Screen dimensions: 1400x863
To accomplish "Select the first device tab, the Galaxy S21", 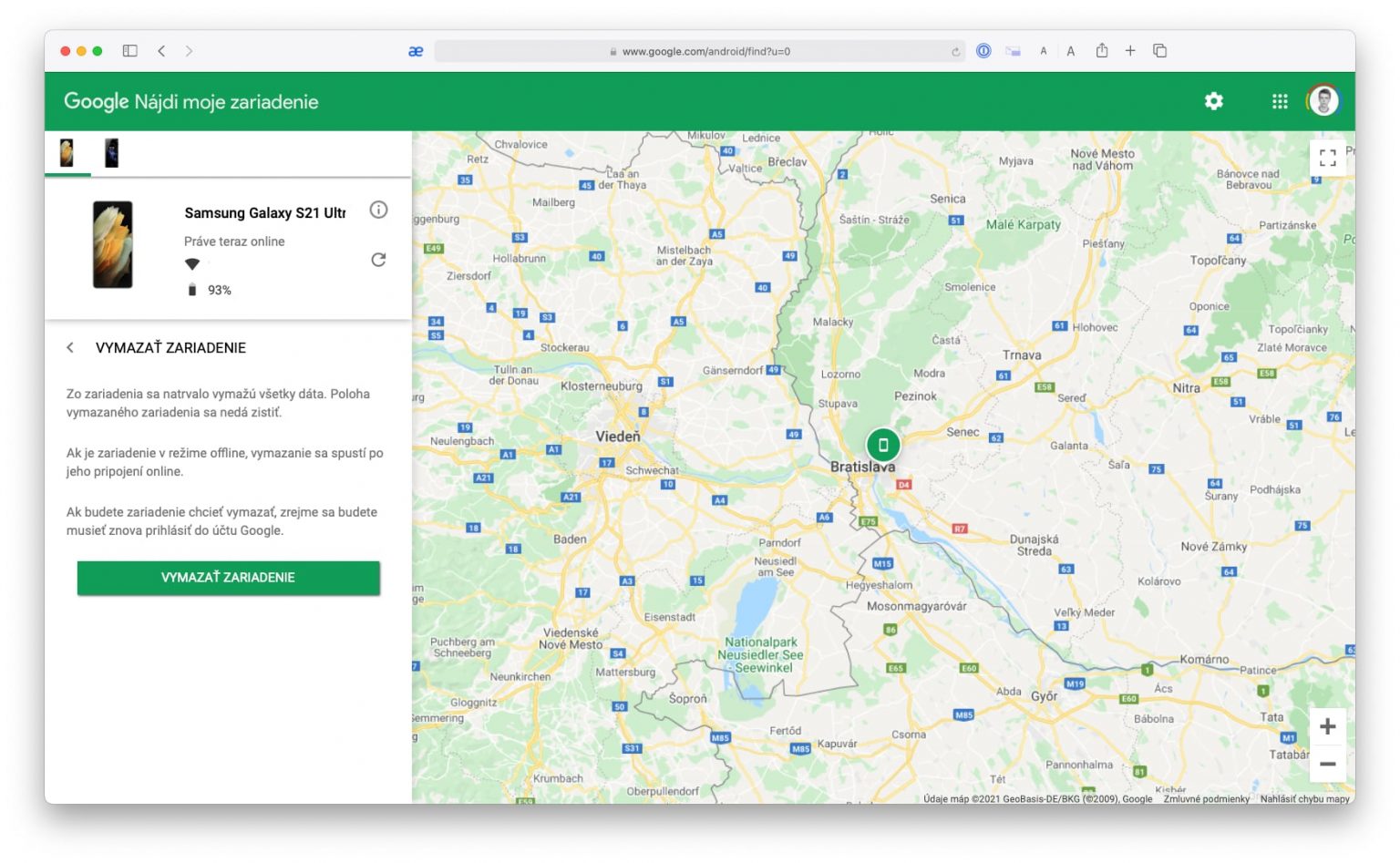I will (x=67, y=153).
